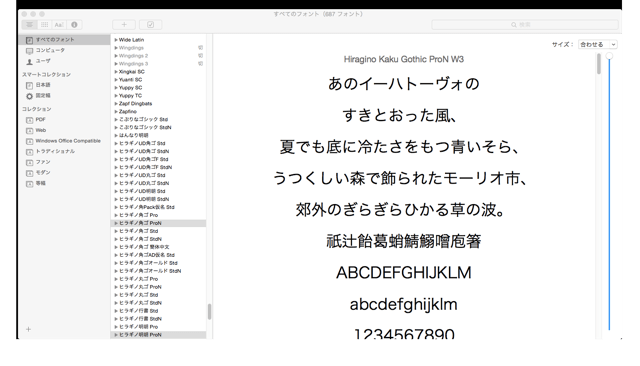Click the font list scrollbar thumb
The image size is (640, 366).
pos(209,312)
